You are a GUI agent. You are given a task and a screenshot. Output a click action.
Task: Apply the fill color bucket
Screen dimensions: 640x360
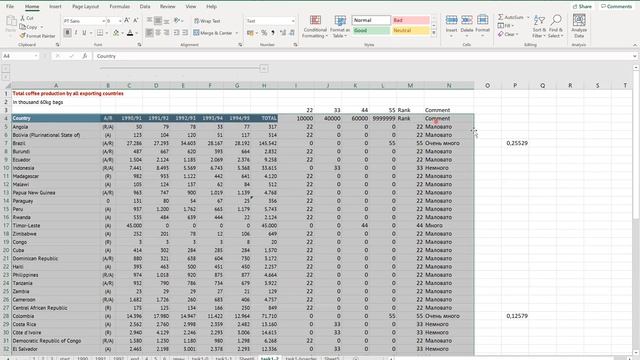click(x=116, y=33)
